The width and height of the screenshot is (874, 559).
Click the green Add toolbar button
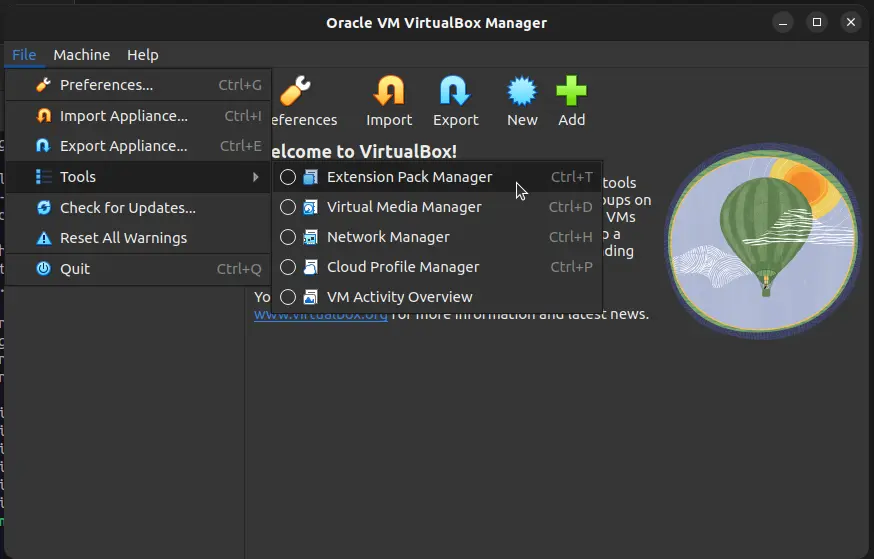click(571, 101)
